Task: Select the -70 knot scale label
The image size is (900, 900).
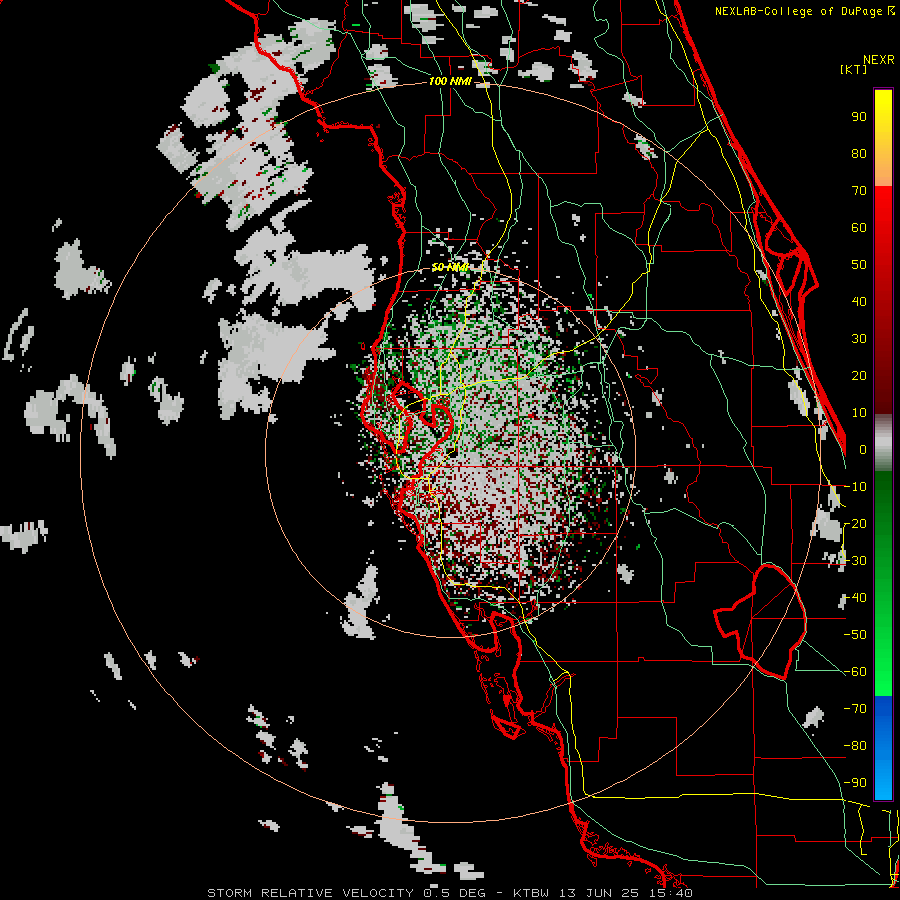Action: coord(855,709)
